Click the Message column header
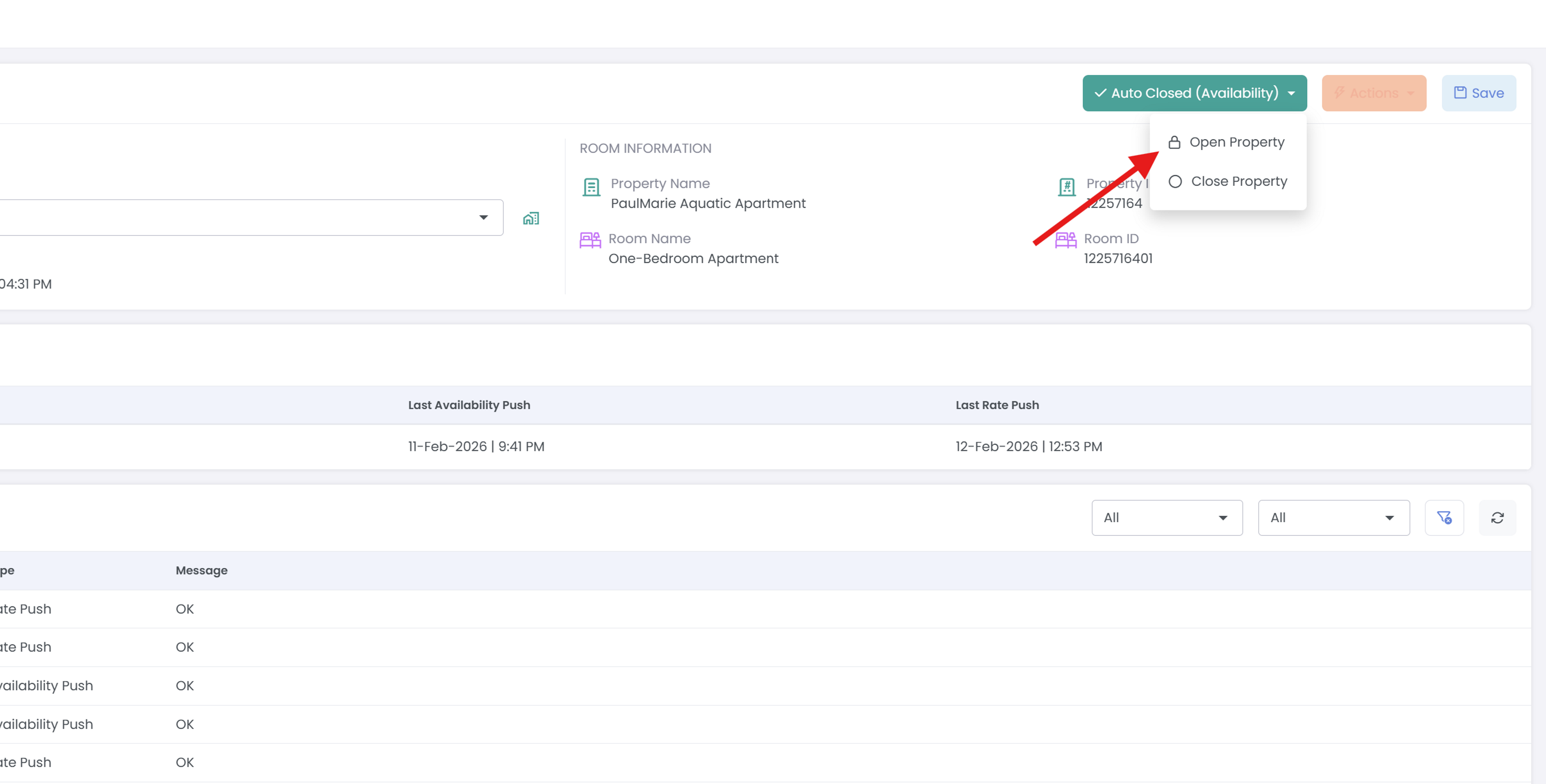The image size is (1546, 784). (x=201, y=570)
